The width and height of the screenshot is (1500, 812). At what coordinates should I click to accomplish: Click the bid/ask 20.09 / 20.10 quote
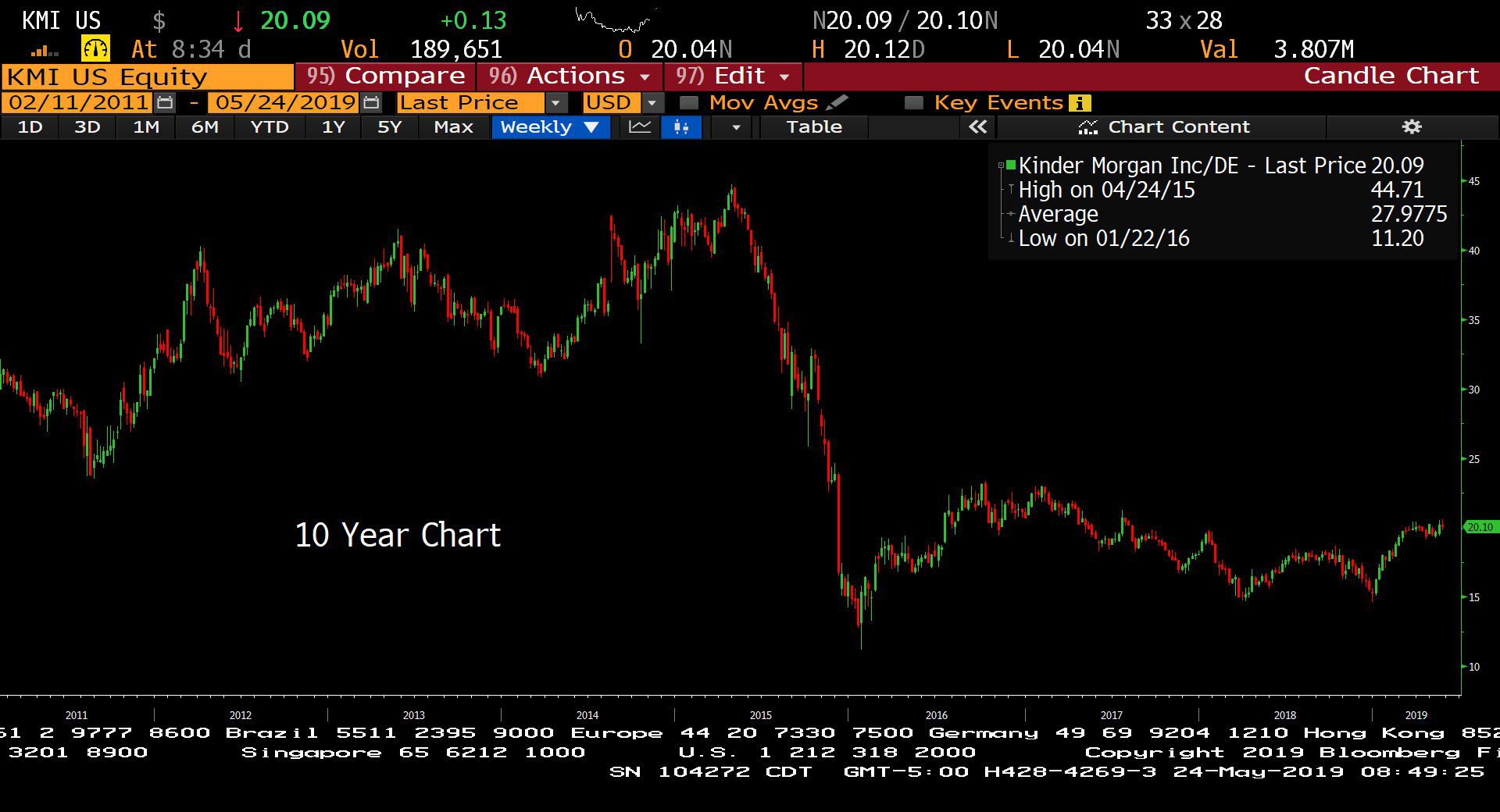point(905,20)
